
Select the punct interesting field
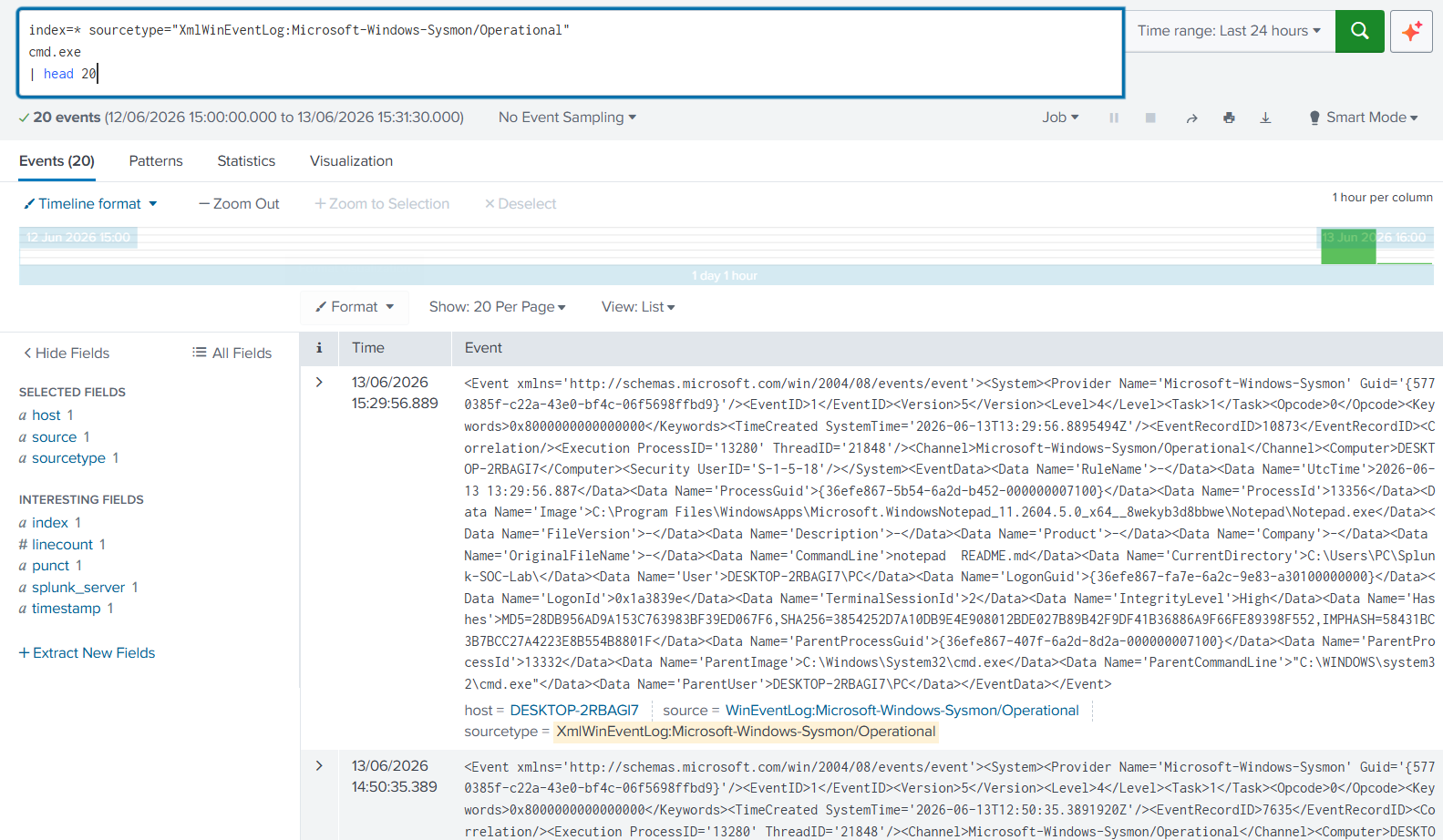point(50,566)
